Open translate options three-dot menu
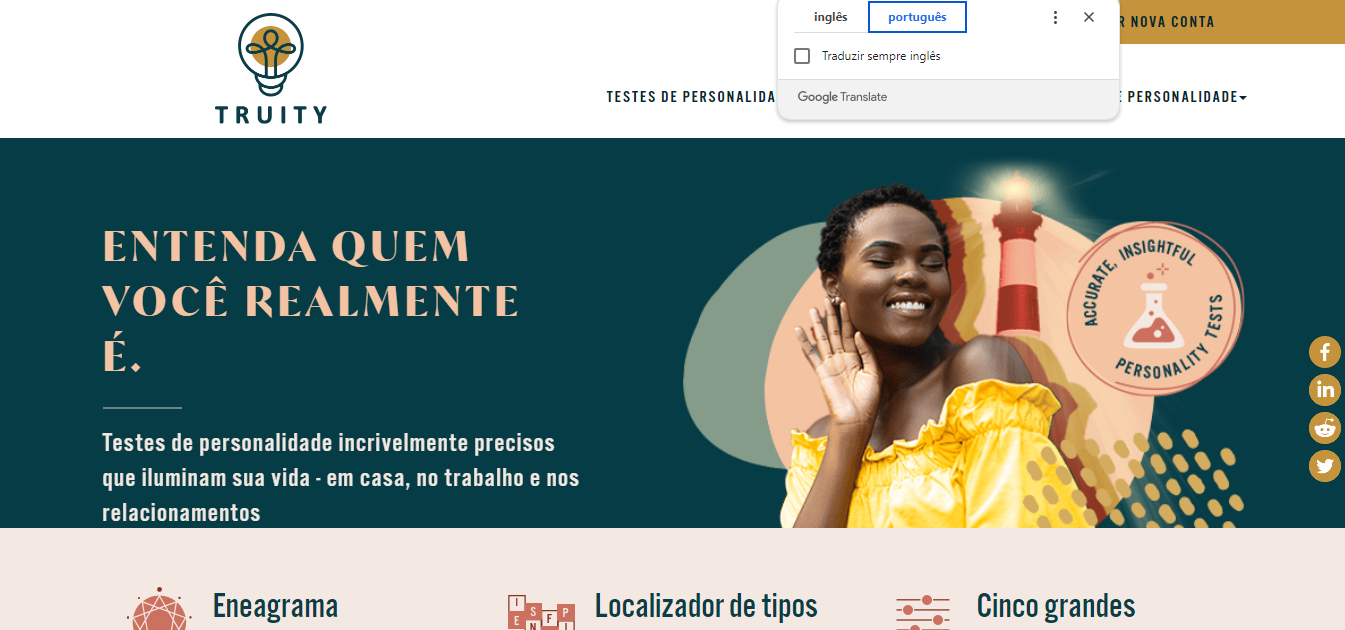Image resolution: width=1345 pixels, height=630 pixels. click(1055, 17)
